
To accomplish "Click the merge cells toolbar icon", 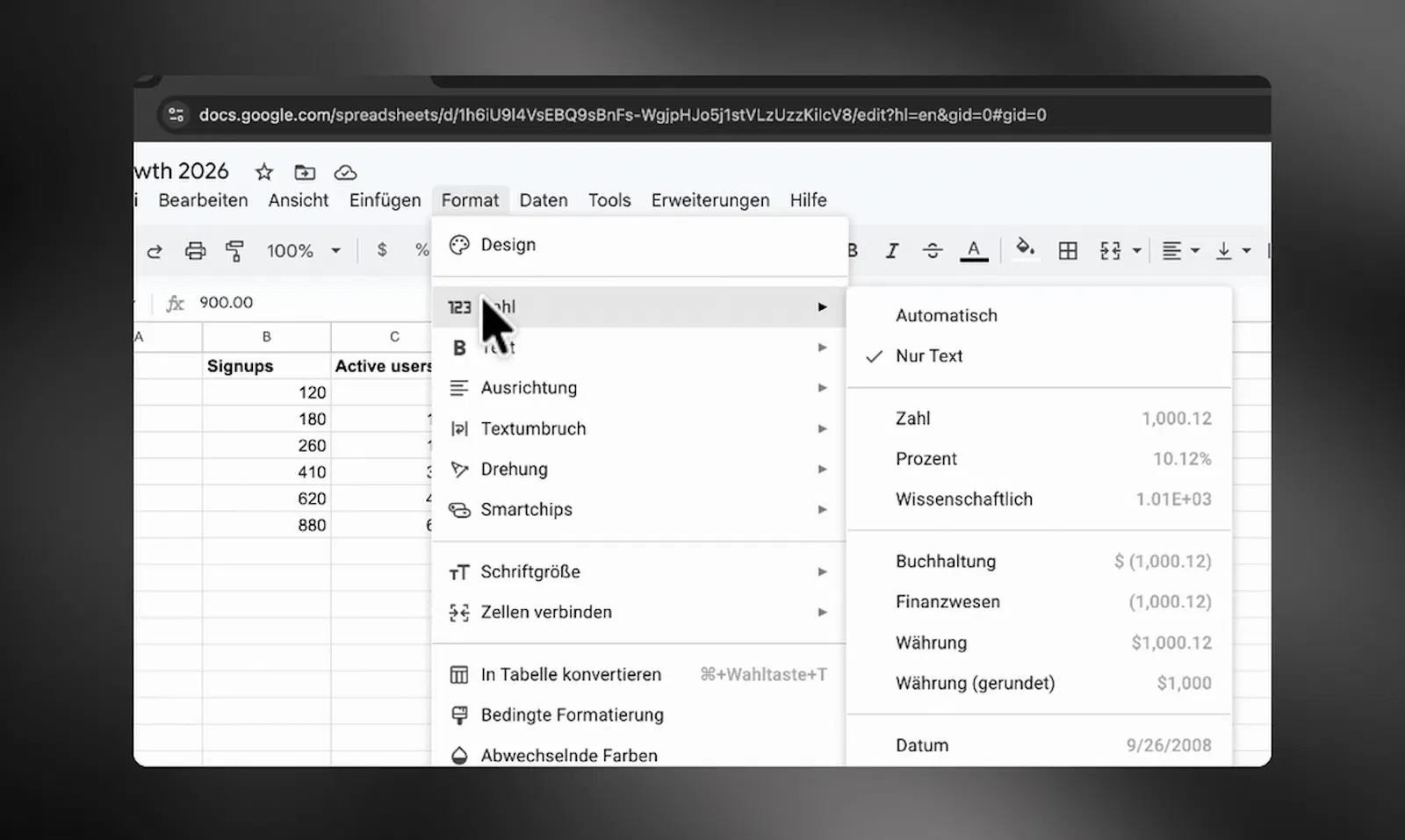I will 1110,251.
